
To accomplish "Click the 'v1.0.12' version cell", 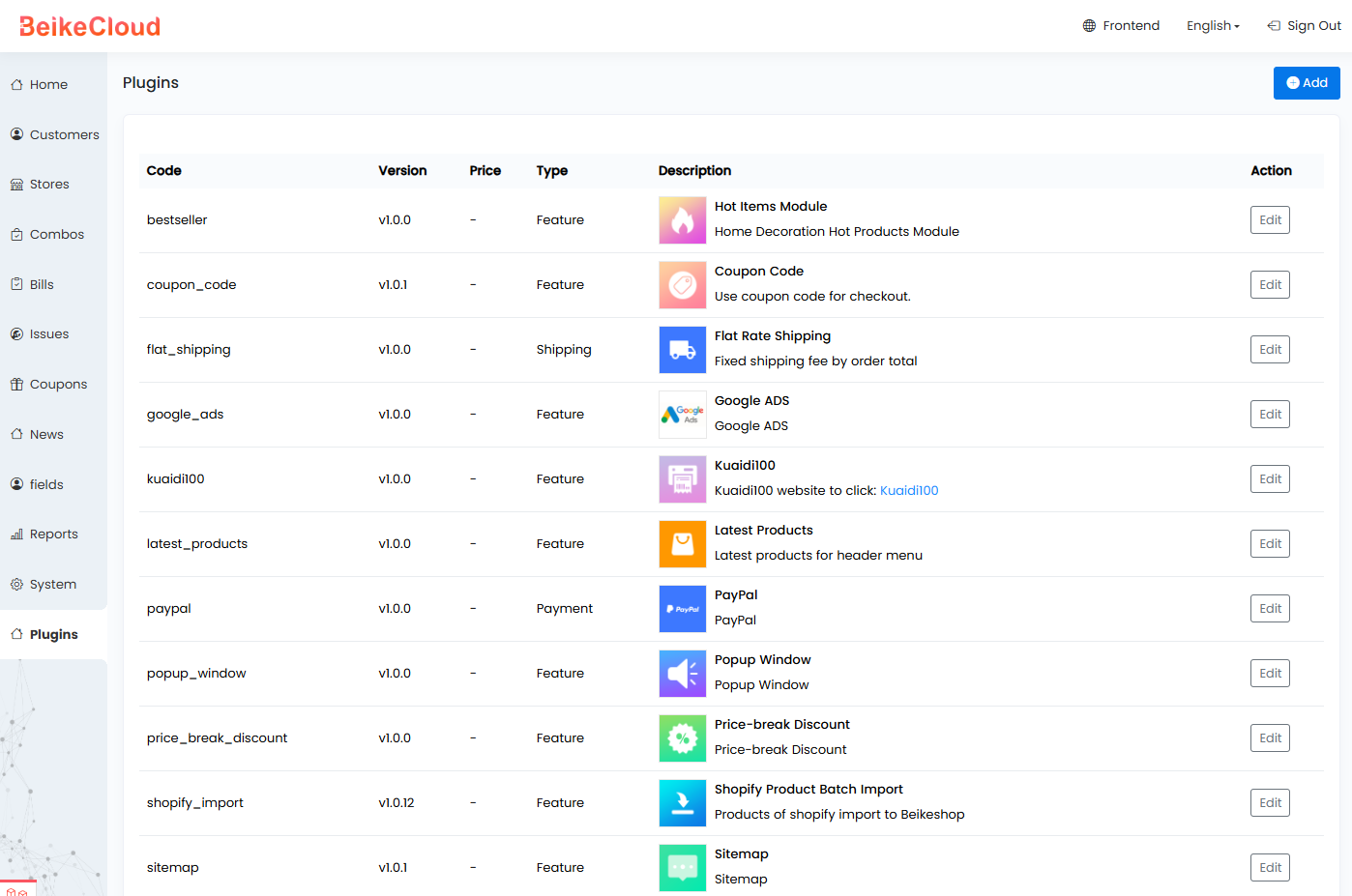I will (x=397, y=802).
